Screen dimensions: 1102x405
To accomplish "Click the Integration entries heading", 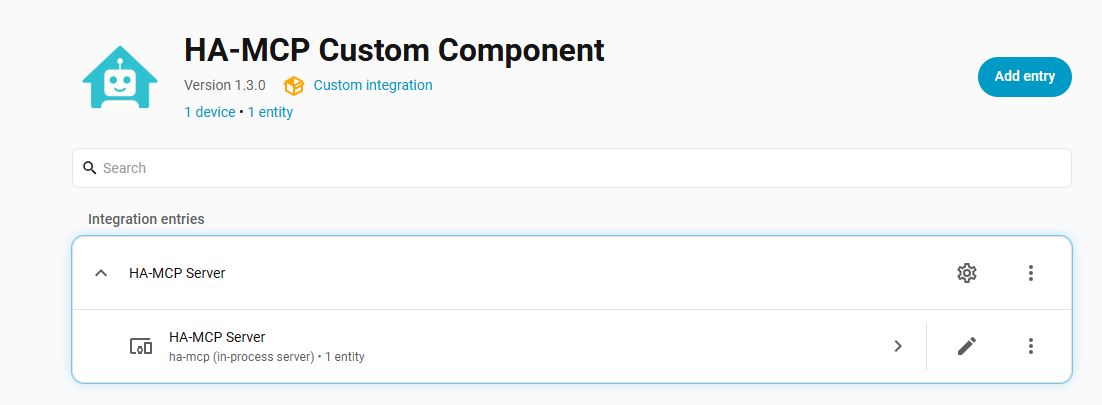I will coord(146,219).
